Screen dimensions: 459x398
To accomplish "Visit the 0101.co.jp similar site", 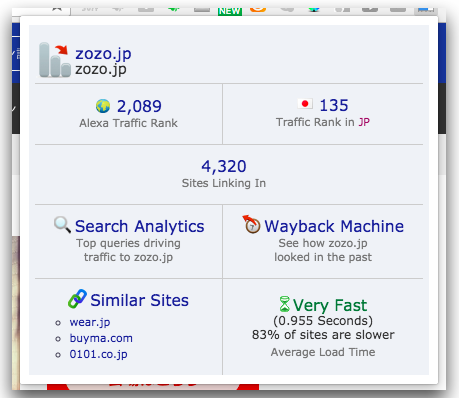I will click(98, 354).
